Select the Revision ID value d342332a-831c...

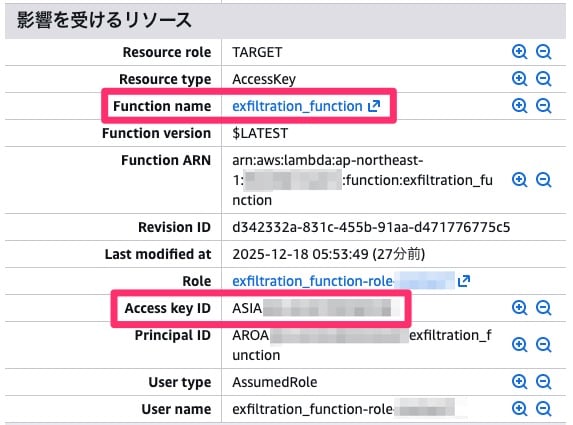click(371, 227)
